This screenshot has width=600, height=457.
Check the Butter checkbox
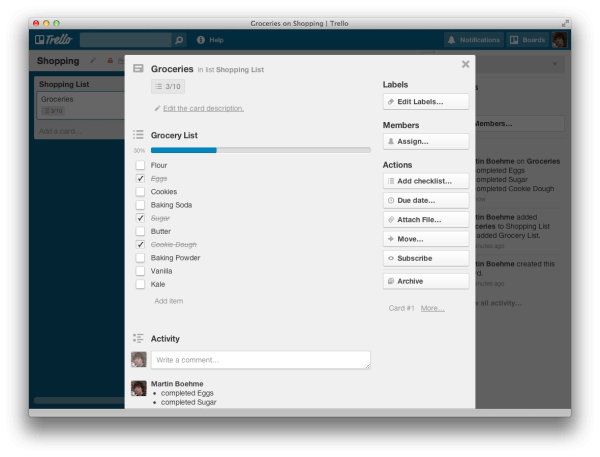tap(140, 231)
